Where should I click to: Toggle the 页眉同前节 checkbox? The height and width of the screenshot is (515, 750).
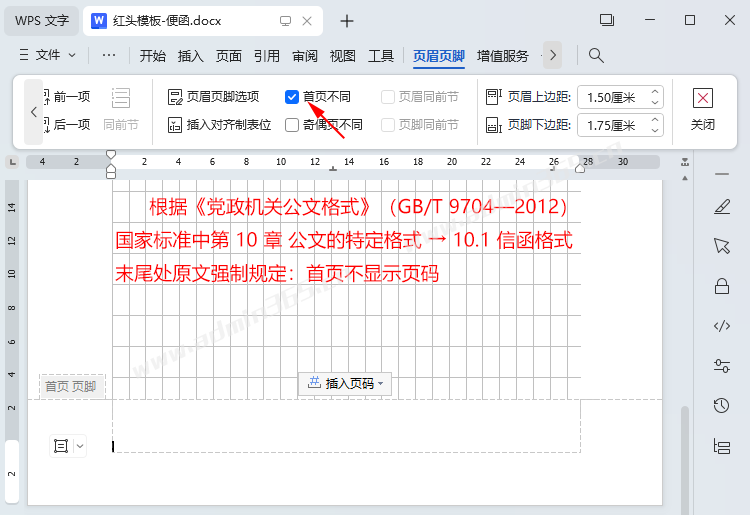pos(387,97)
